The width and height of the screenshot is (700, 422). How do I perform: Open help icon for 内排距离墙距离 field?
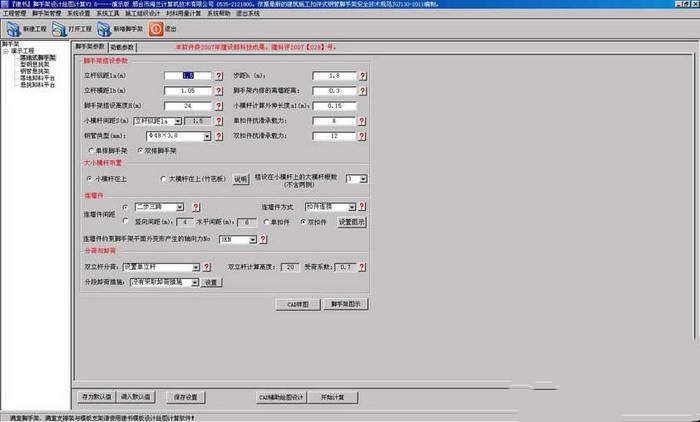point(362,91)
